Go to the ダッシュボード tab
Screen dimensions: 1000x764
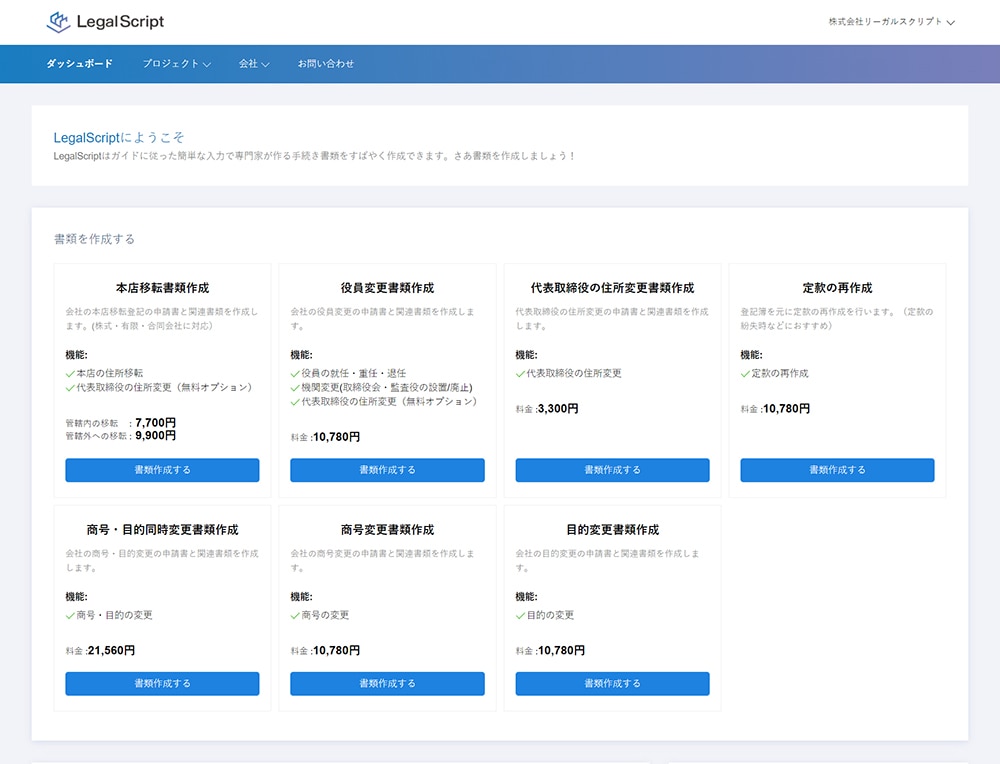79,64
